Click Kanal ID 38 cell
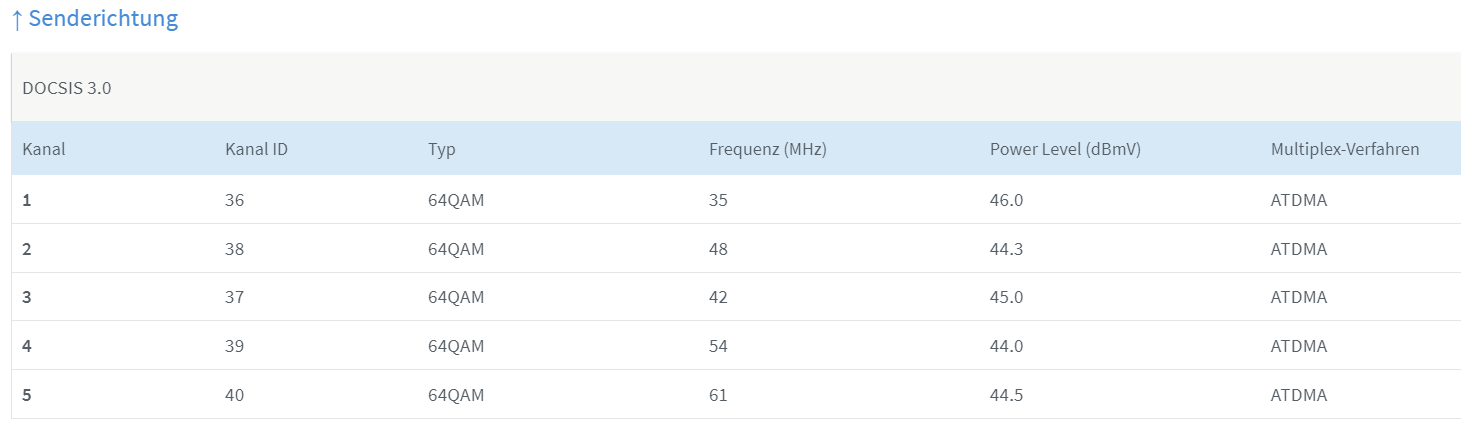The width and height of the screenshot is (1461, 430). (x=235, y=249)
